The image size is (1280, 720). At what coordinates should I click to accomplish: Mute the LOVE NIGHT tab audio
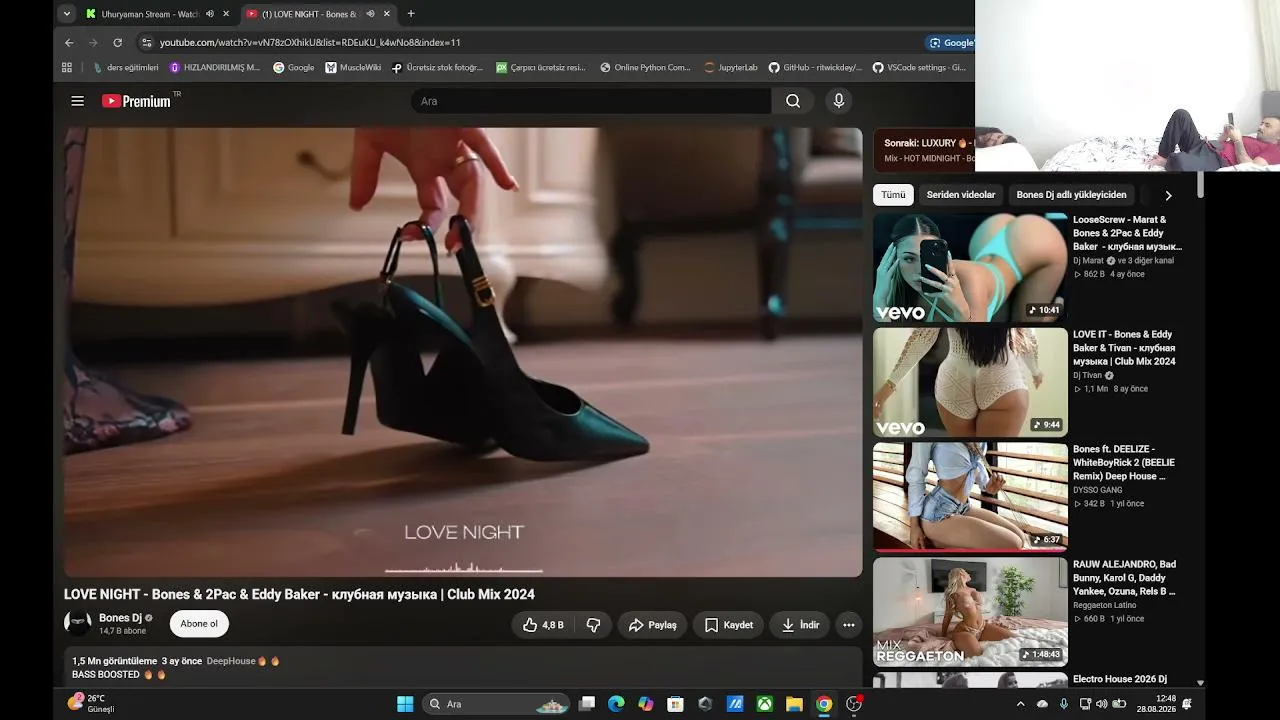[x=370, y=14]
